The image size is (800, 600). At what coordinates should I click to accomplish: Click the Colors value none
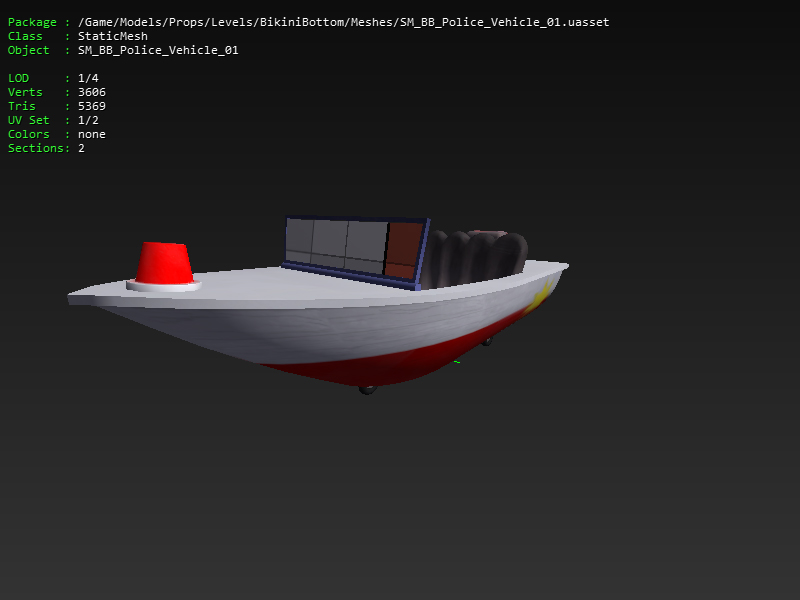92,134
